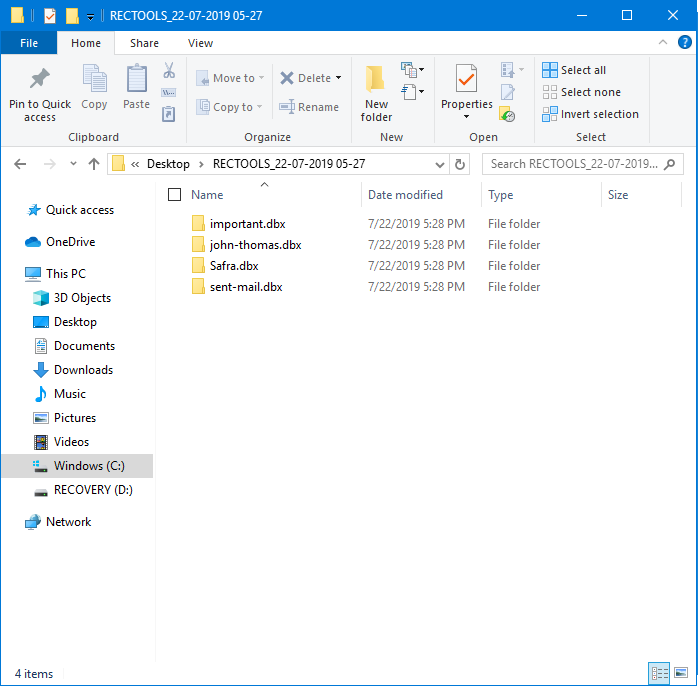The image size is (698, 687).
Task: Click the Edit icon in Open group
Action: [x=507, y=92]
